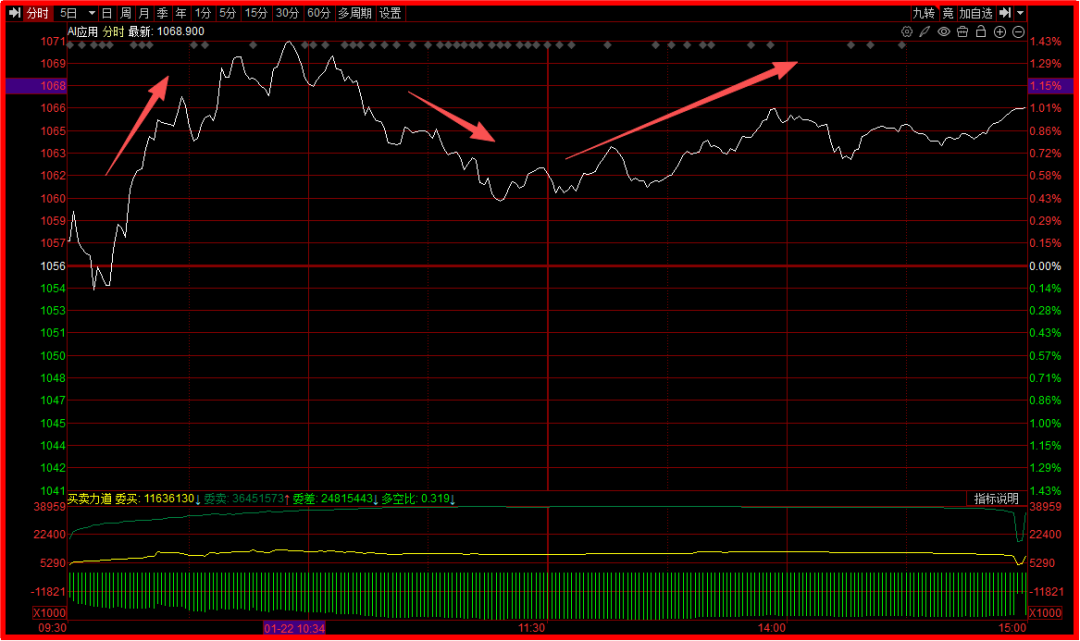This screenshot has width=1080, height=641.
Task: Switch to the 分时 intraday tab
Action: coord(37,13)
